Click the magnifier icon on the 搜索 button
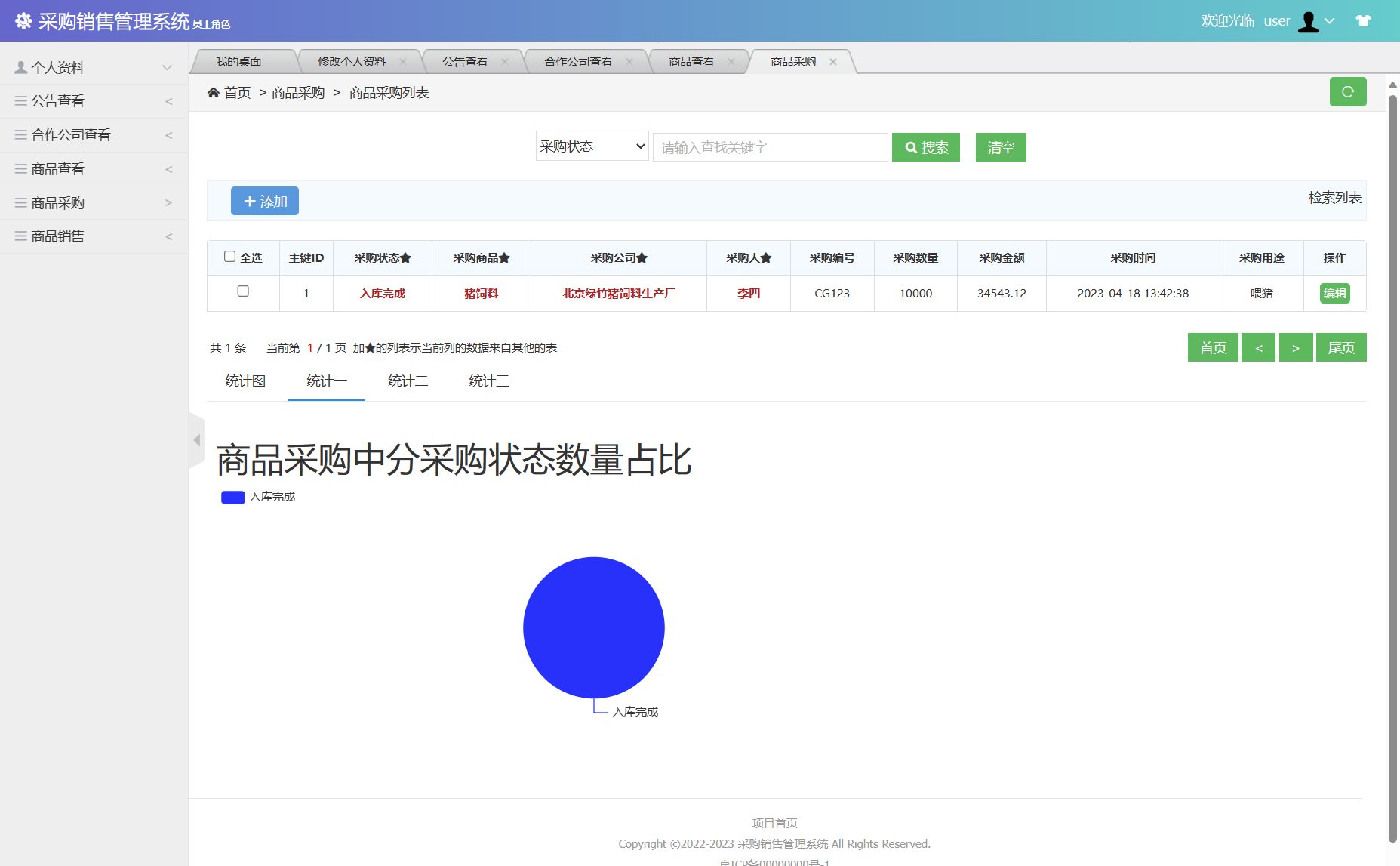The width and height of the screenshot is (1400, 866). coord(910,147)
